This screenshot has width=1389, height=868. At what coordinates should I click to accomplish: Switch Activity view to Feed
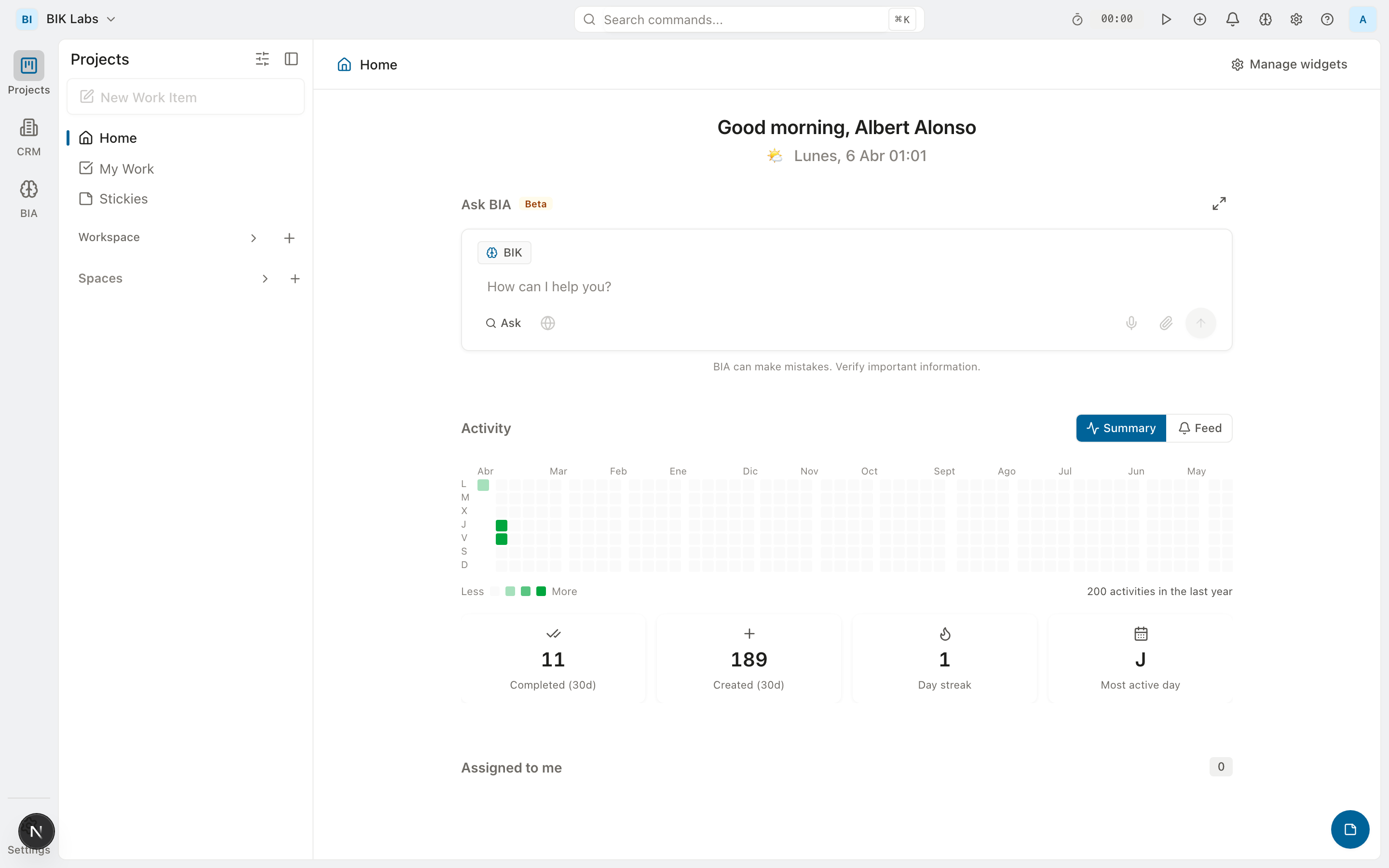1199,428
